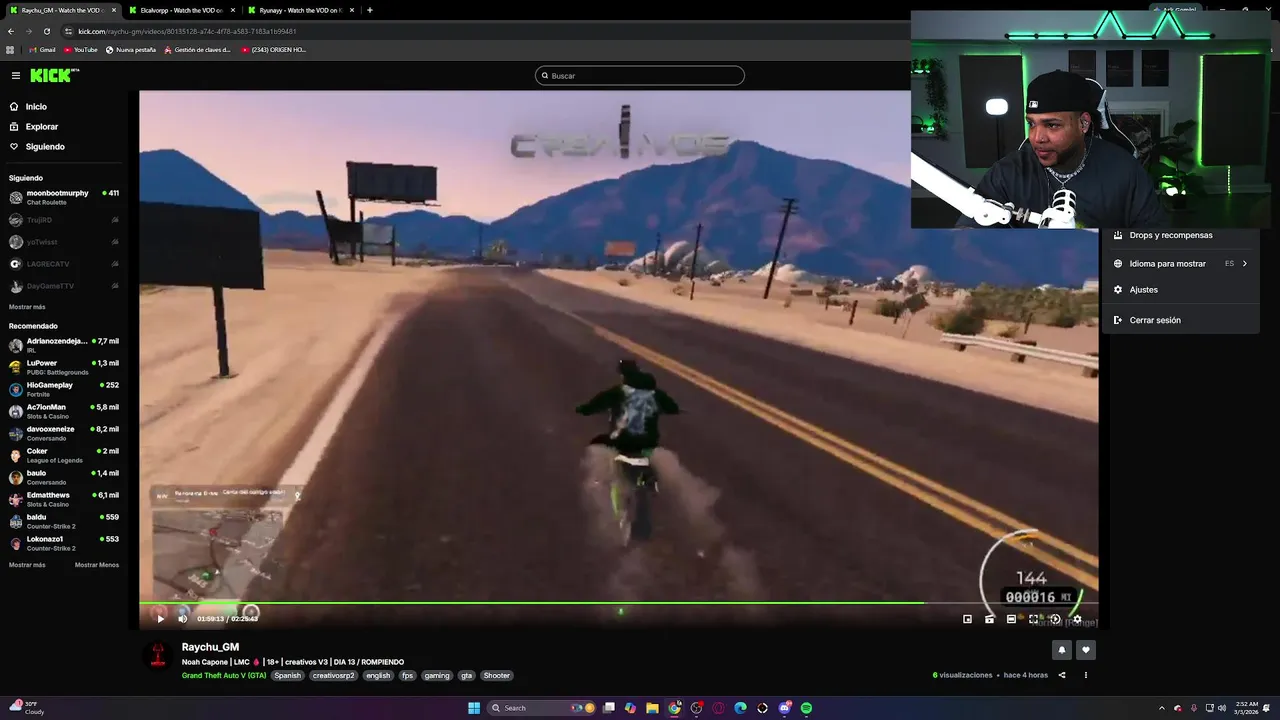Click the notification bell for Raychu_GM
This screenshot has width=1280, height=720.
(x=1062, y=650)
